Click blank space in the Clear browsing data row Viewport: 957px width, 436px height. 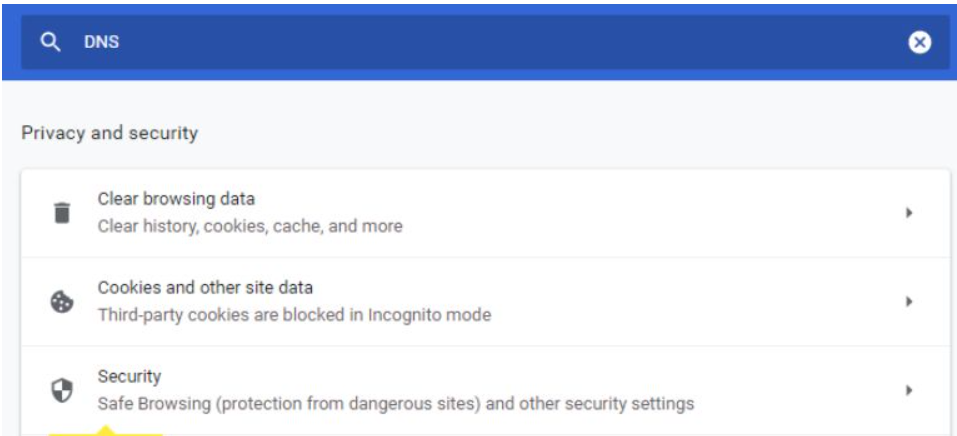(x=650, y=213)
